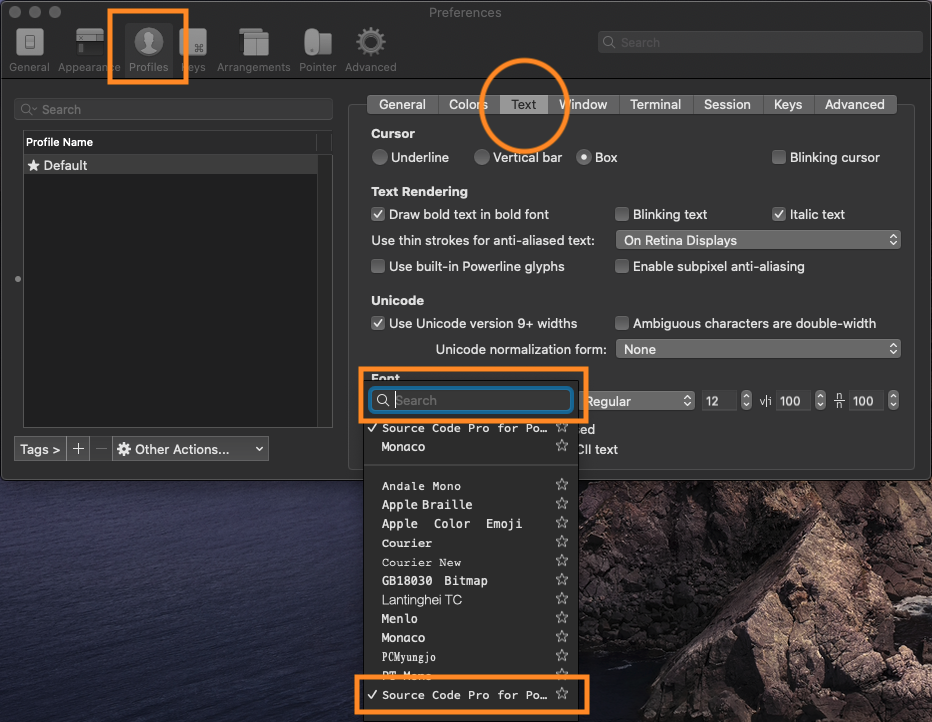Adjust font size 12 stepper
The height and width of the screenshot is (722, 932).
[747, 401]
